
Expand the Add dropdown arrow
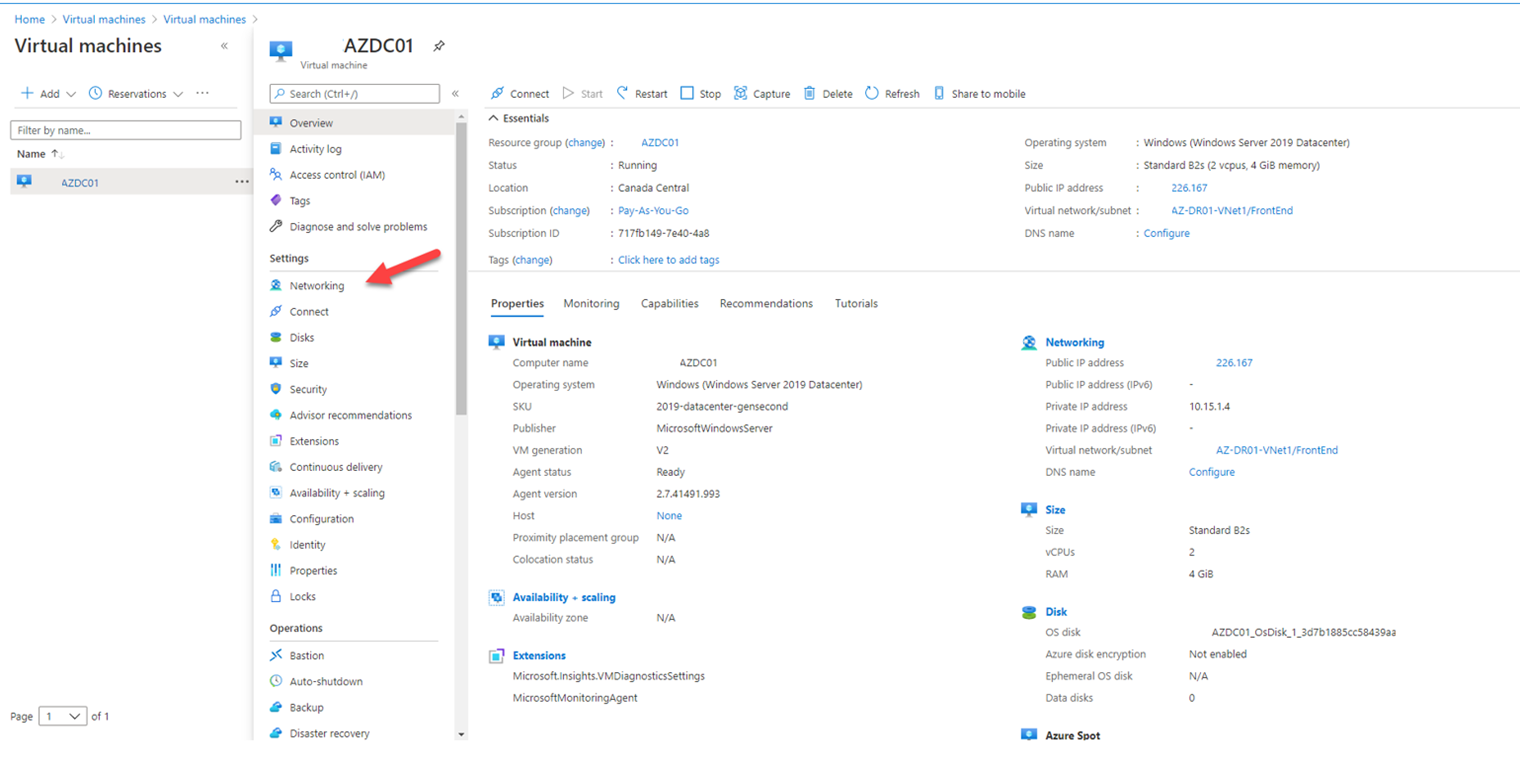pyautogui.click(x=71, y=94)
